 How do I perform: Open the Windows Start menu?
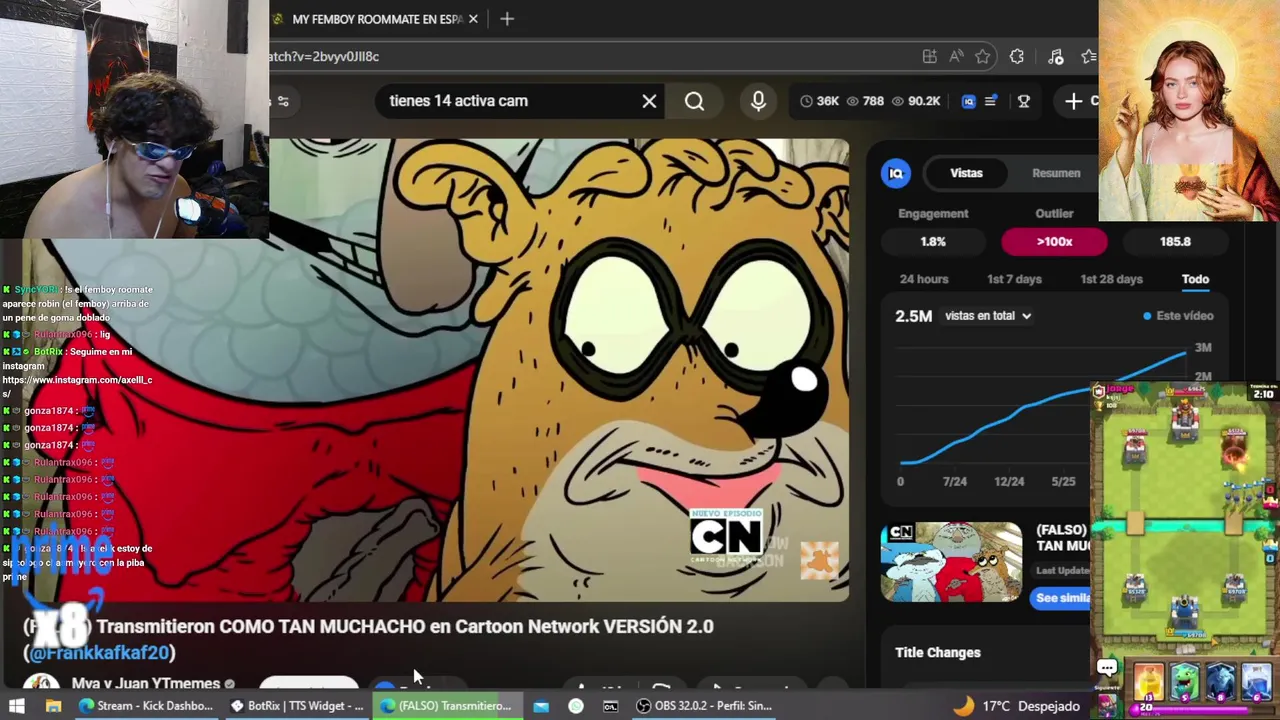pyautogui.click(x=17, y=706)
